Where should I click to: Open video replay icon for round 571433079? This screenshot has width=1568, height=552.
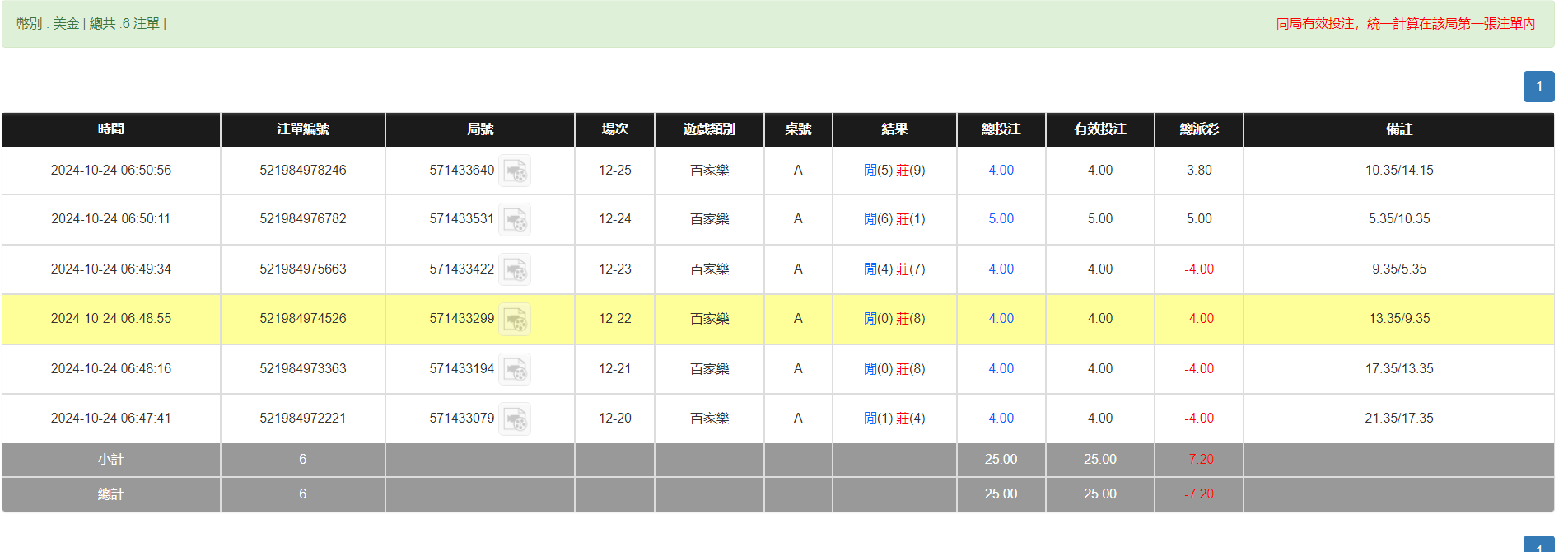[x=515, y=419]
